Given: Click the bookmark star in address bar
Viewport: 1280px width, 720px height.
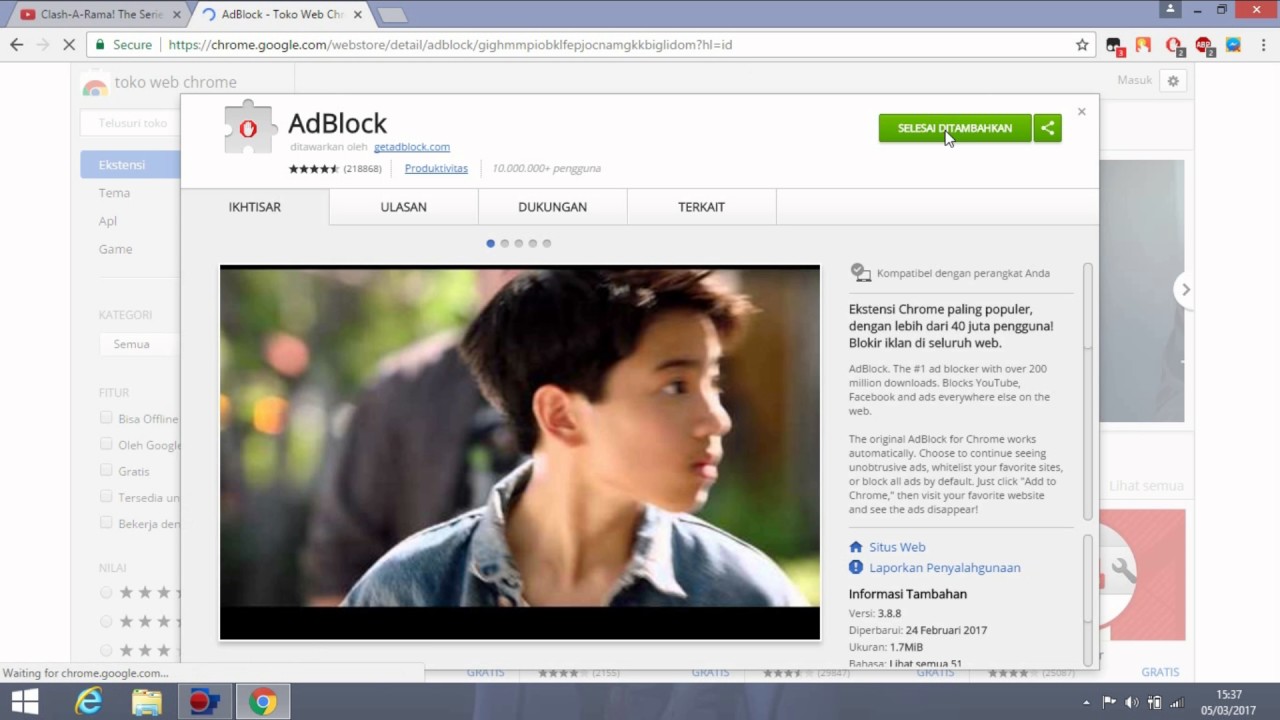Looking at the screenshot, I should point(1082,45).
